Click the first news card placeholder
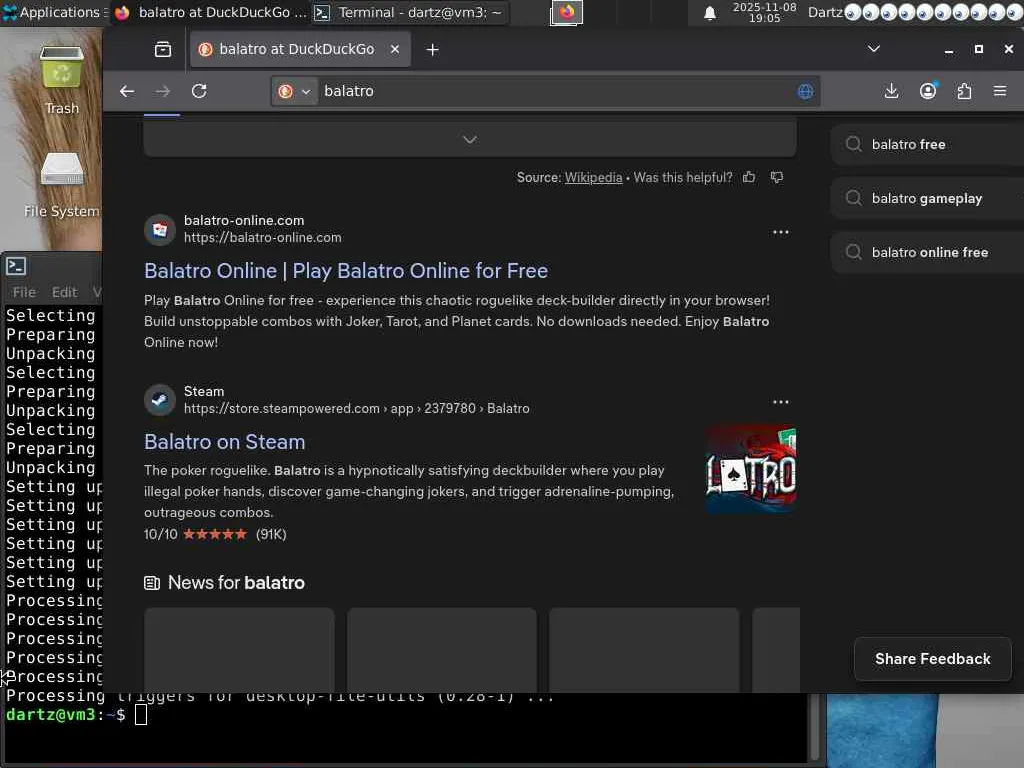Viewport: 1024px width, 768px height. click(x=239, y=650)
